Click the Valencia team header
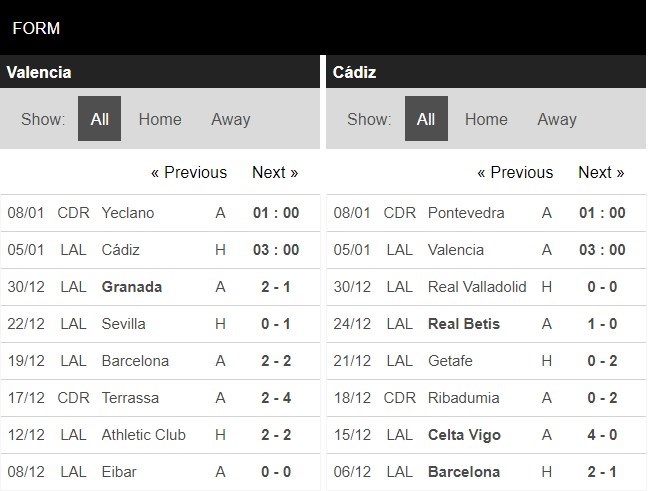 [x=160, y=72]
